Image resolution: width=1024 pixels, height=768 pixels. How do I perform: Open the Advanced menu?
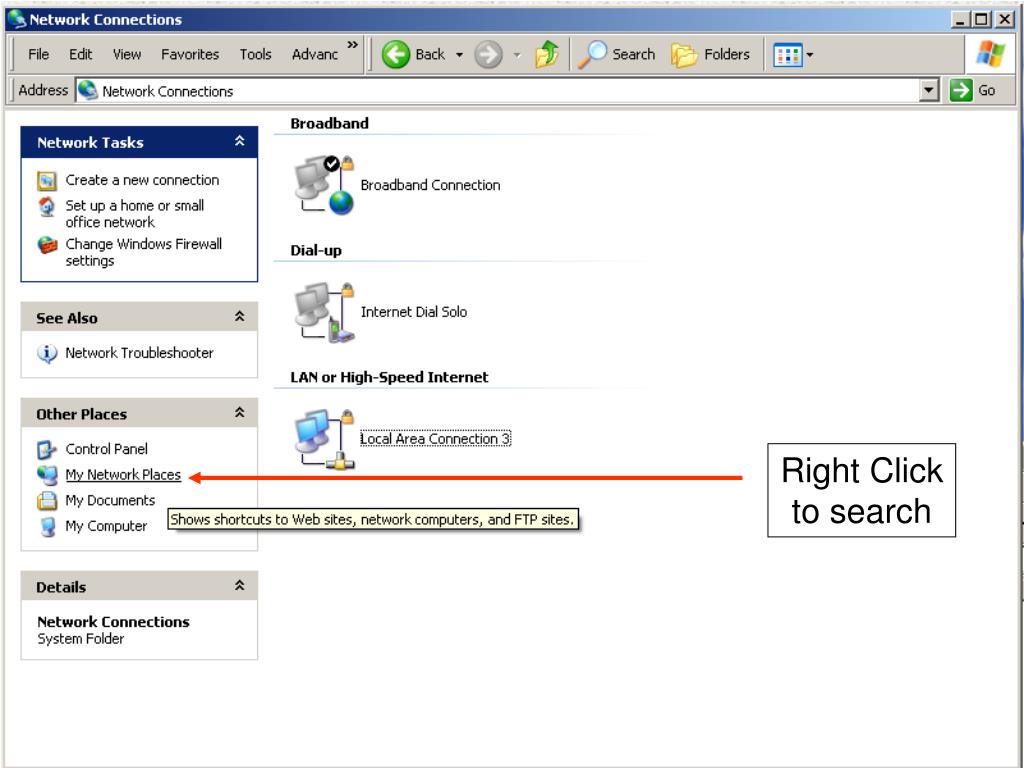[x=315, y=54]
